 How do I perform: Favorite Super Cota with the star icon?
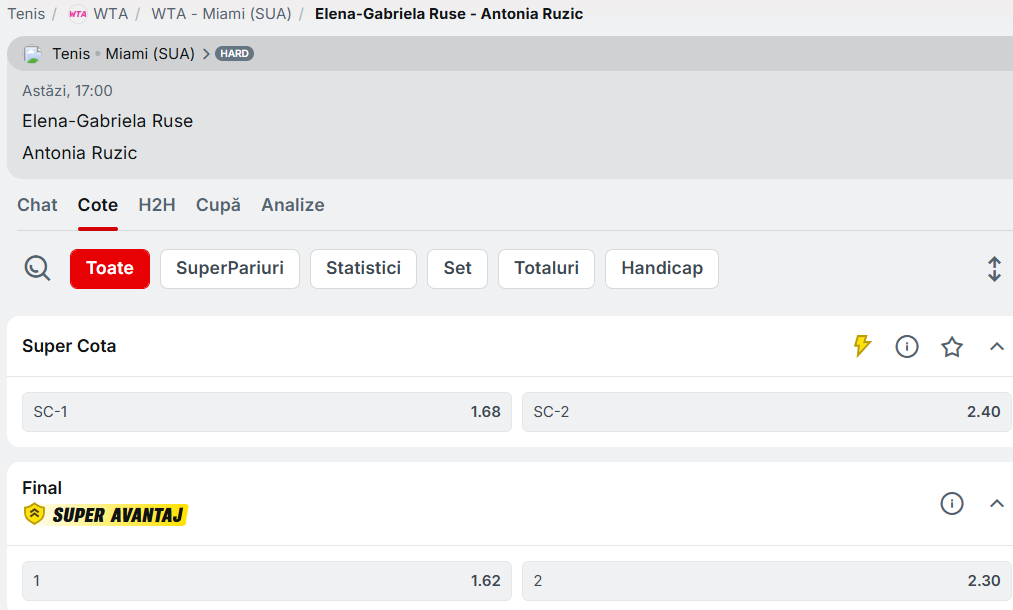click(x=952, y=347)
